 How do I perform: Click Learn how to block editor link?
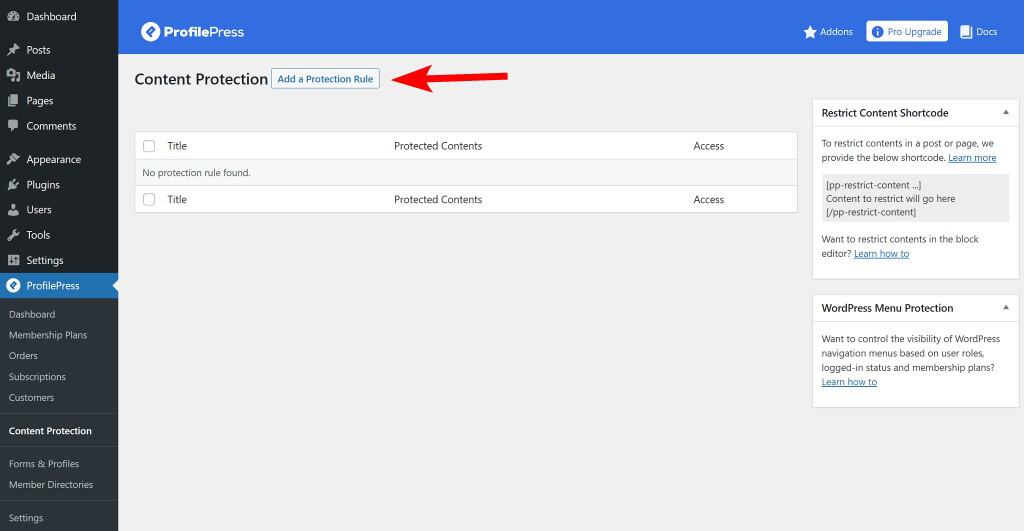(x=882, y=254)
